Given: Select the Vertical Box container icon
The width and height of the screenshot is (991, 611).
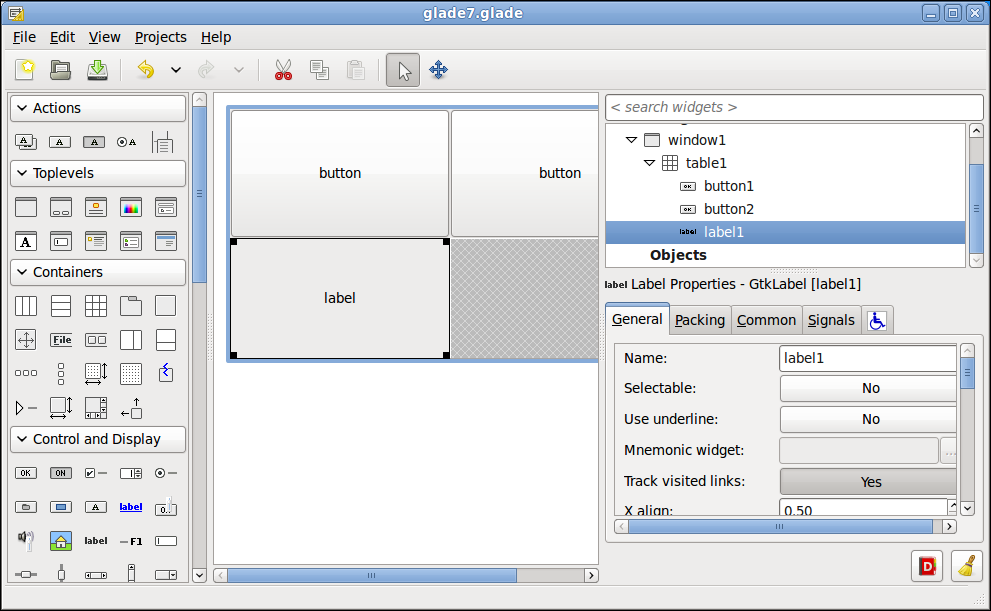Looking at the screenshot, I should pos(61,306).
